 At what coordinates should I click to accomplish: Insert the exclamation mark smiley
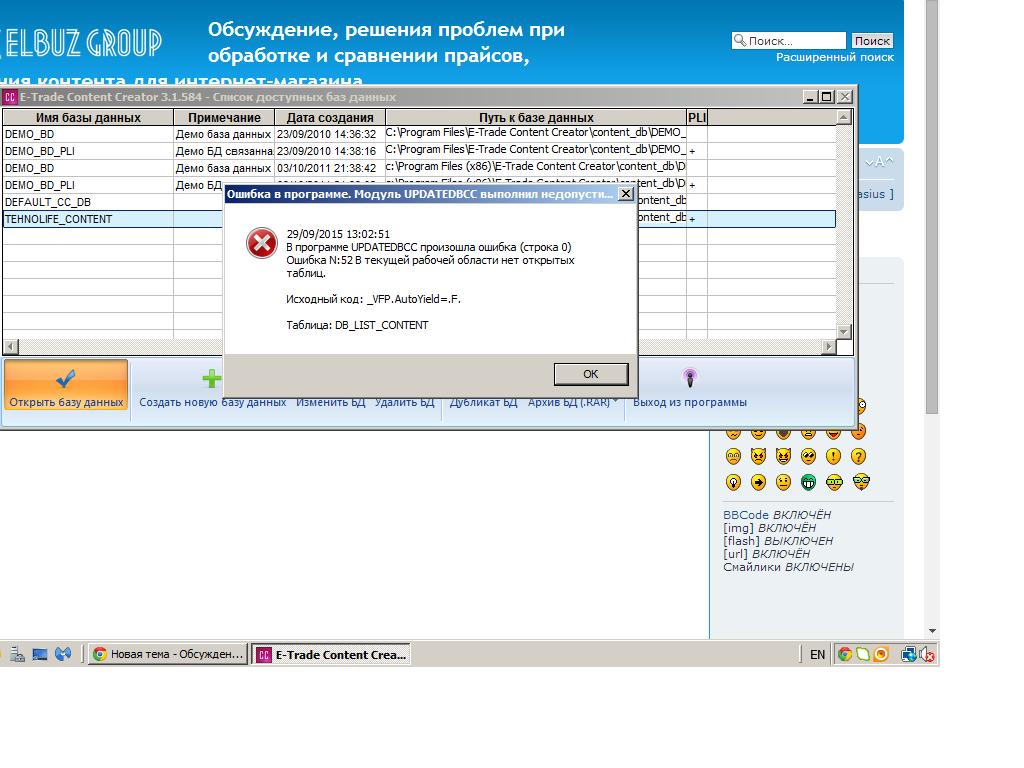click(x=833, y=456)
